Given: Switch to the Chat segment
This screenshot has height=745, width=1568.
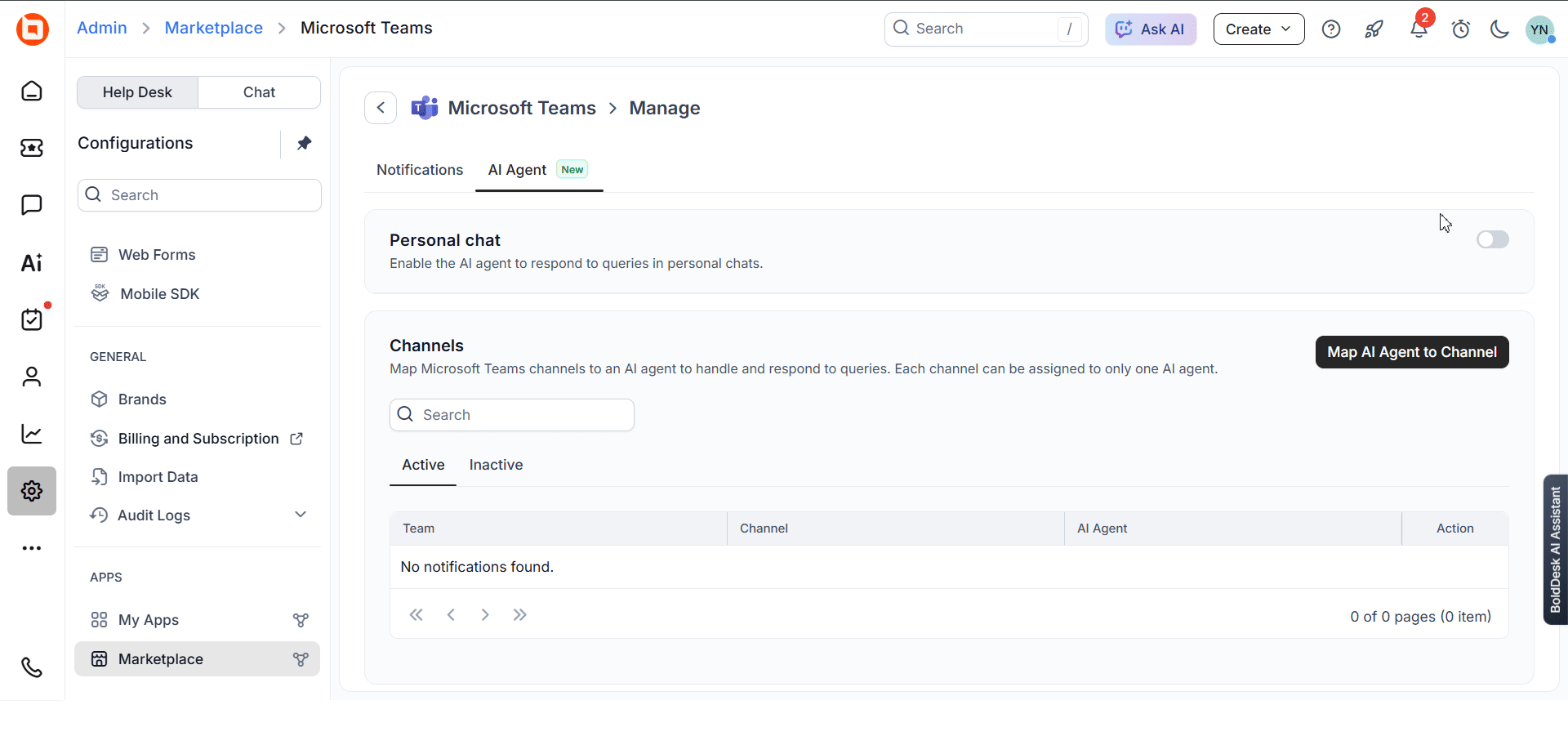Looking at the screenshot, I should (x=259, y=92).
